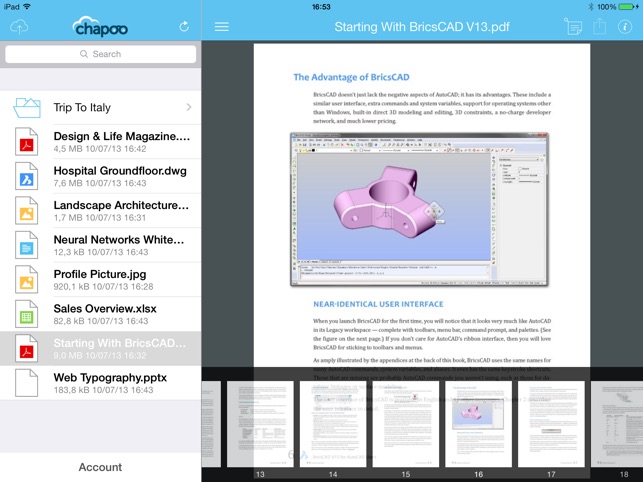
Task: Open Neural Networks White file name
Action: [x=119, y=240]
